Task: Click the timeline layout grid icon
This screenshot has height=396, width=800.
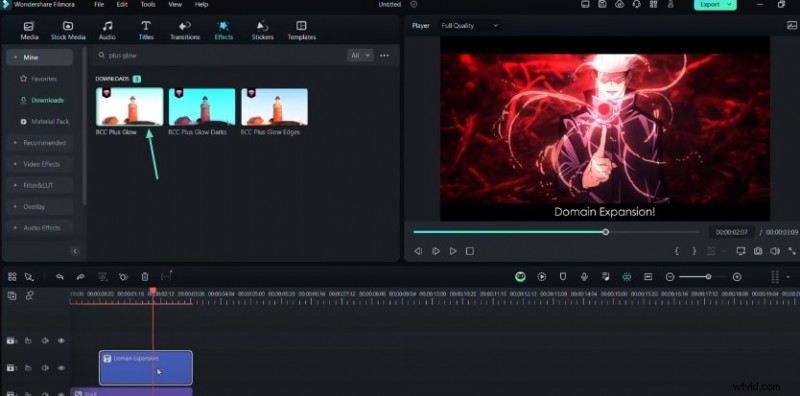Action: (x=12, y=277)
